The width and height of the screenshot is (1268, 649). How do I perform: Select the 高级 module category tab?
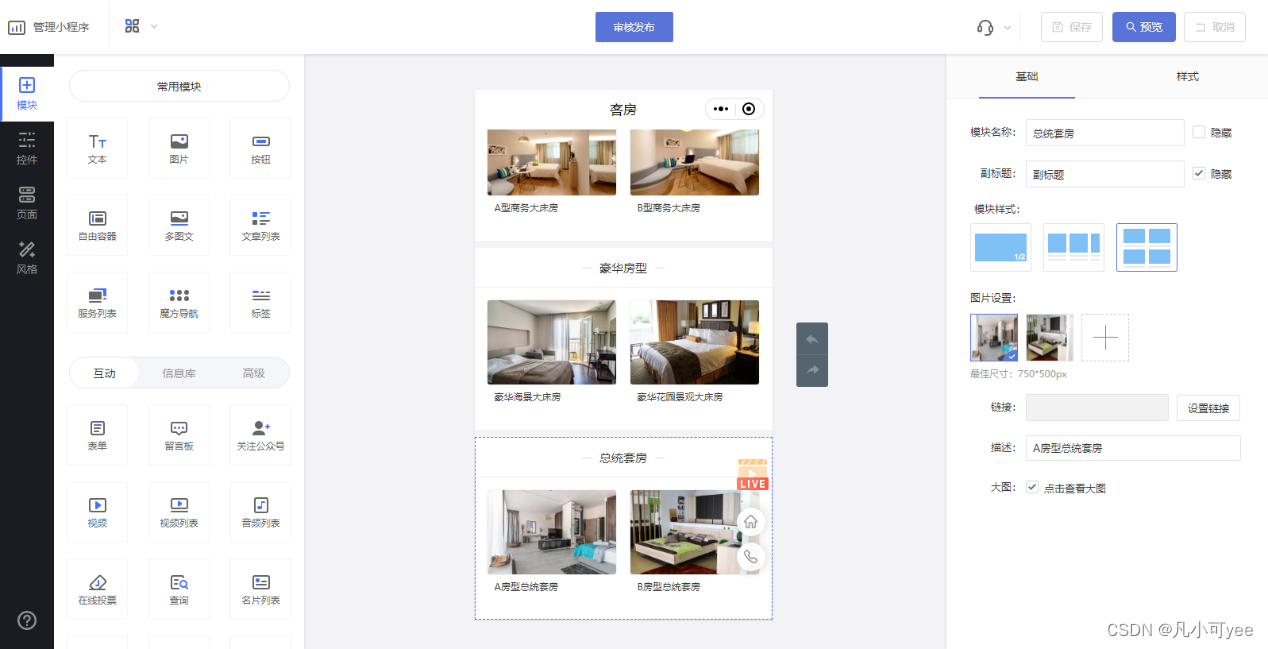(254, 373)
